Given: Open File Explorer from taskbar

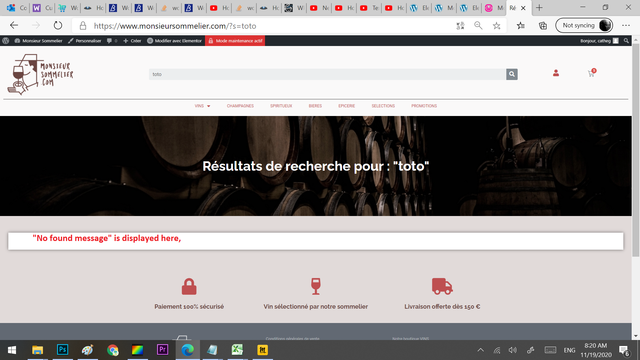Looking at the screenshot, I should click(38, 350).
